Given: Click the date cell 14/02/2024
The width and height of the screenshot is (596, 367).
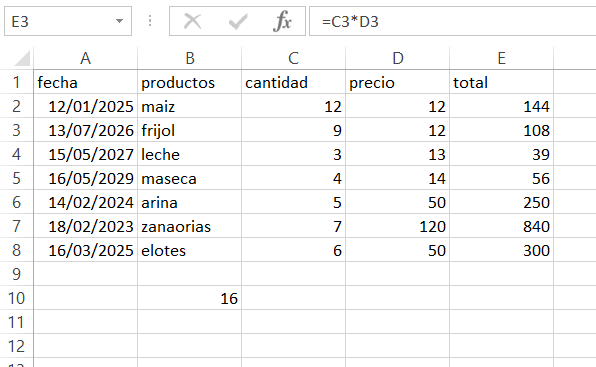Looking at the screenshot, I should pyautogui.click(x=86, y=202).
